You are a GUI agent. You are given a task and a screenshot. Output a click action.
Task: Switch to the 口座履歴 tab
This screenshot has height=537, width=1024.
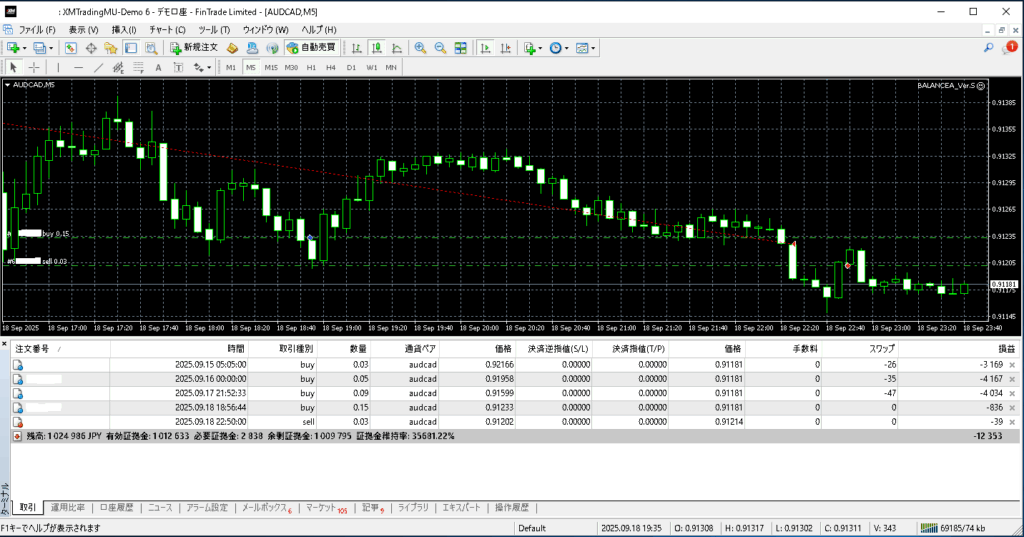(117, 508)
